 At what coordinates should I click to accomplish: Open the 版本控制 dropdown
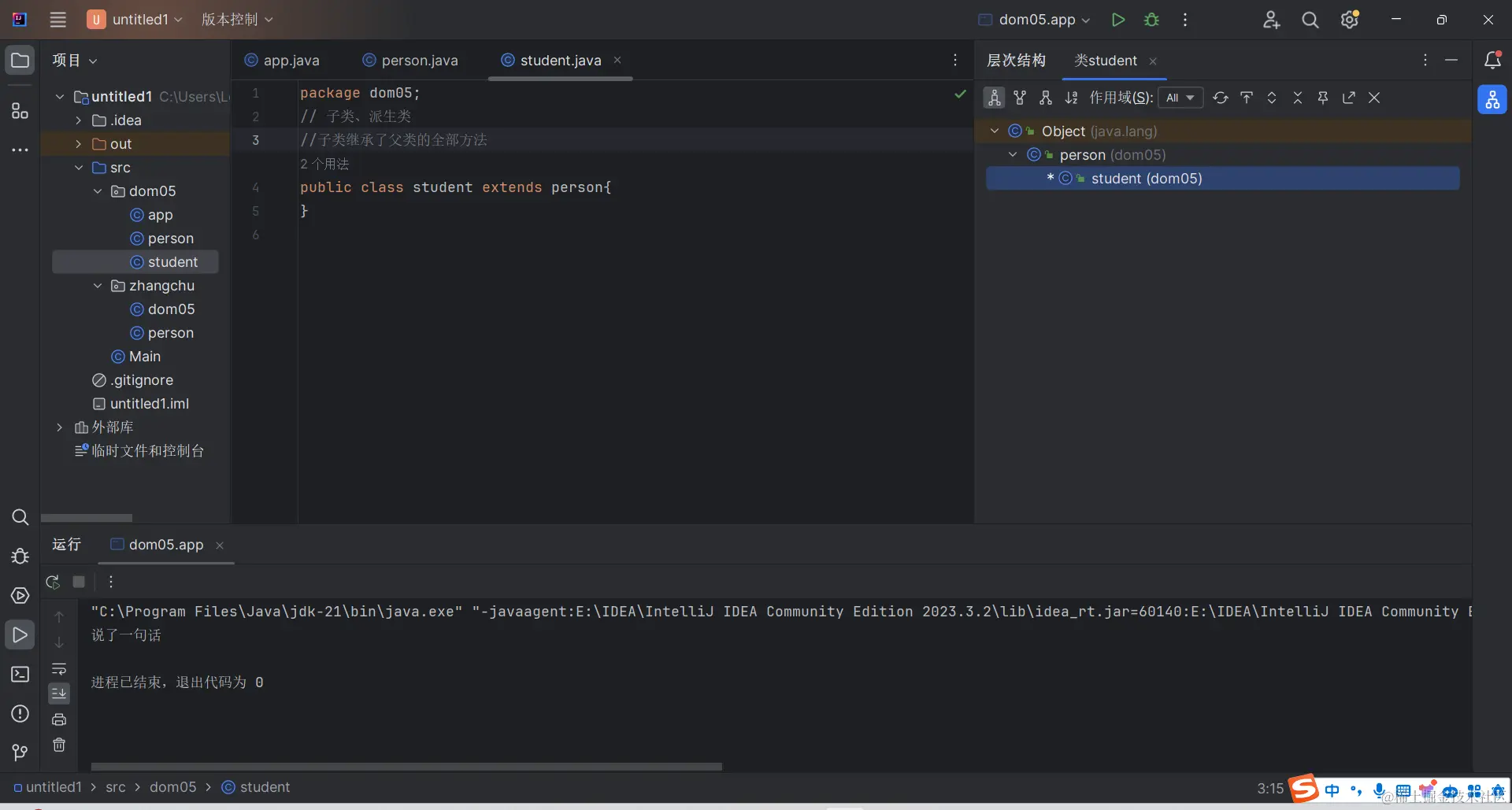click(x=237, y=20)
